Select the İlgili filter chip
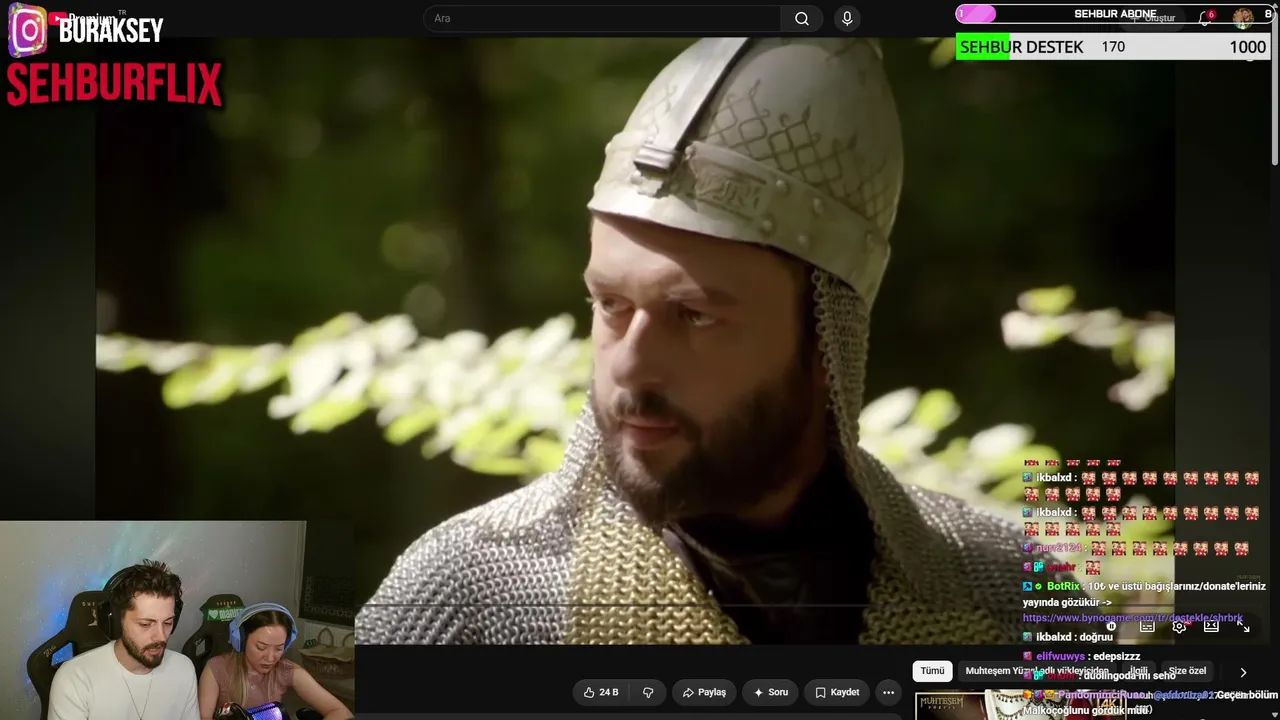The image size is (1280, 720). click(1138, 671)
